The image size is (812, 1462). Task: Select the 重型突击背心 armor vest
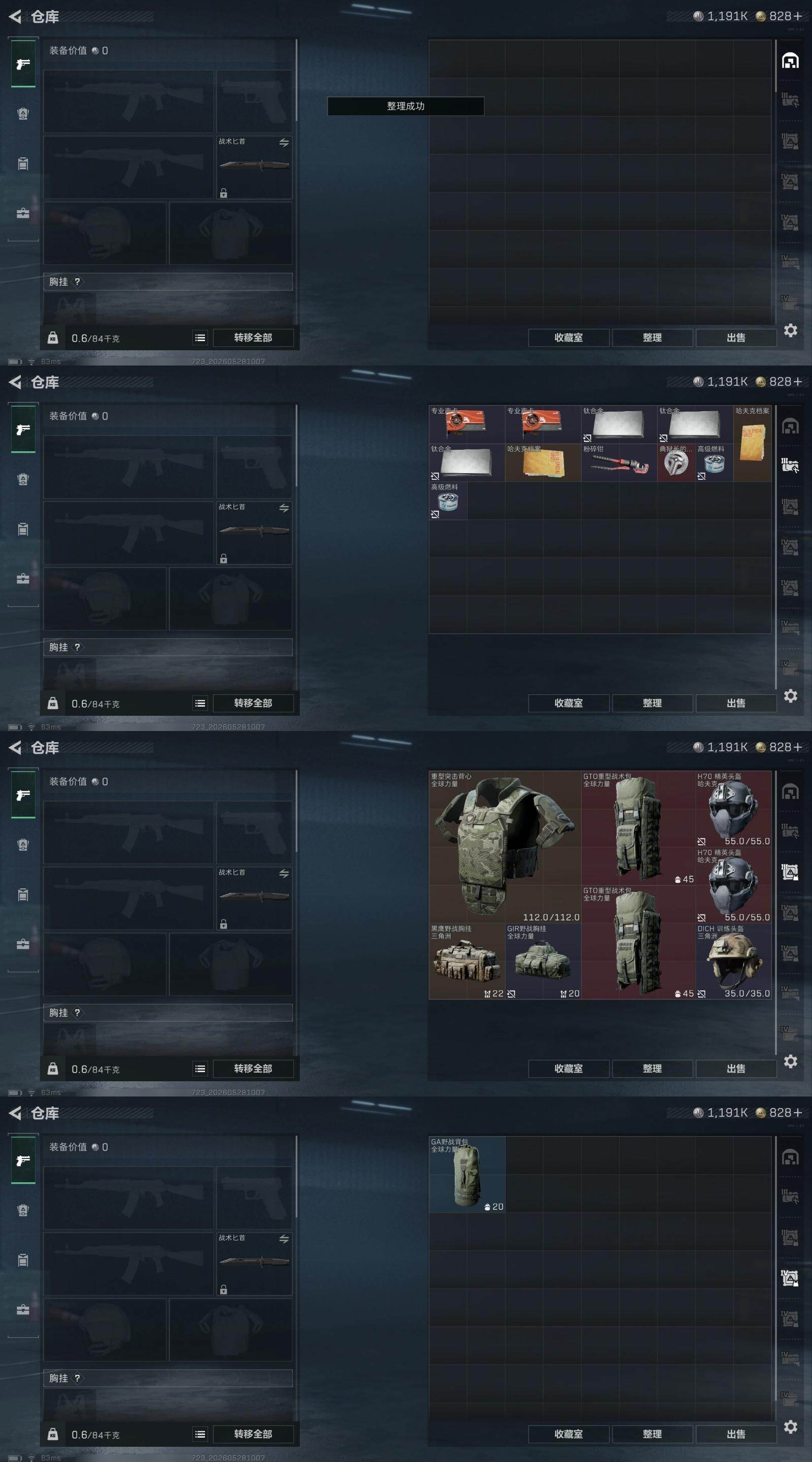pyautogui.click(x=505, y=847)
